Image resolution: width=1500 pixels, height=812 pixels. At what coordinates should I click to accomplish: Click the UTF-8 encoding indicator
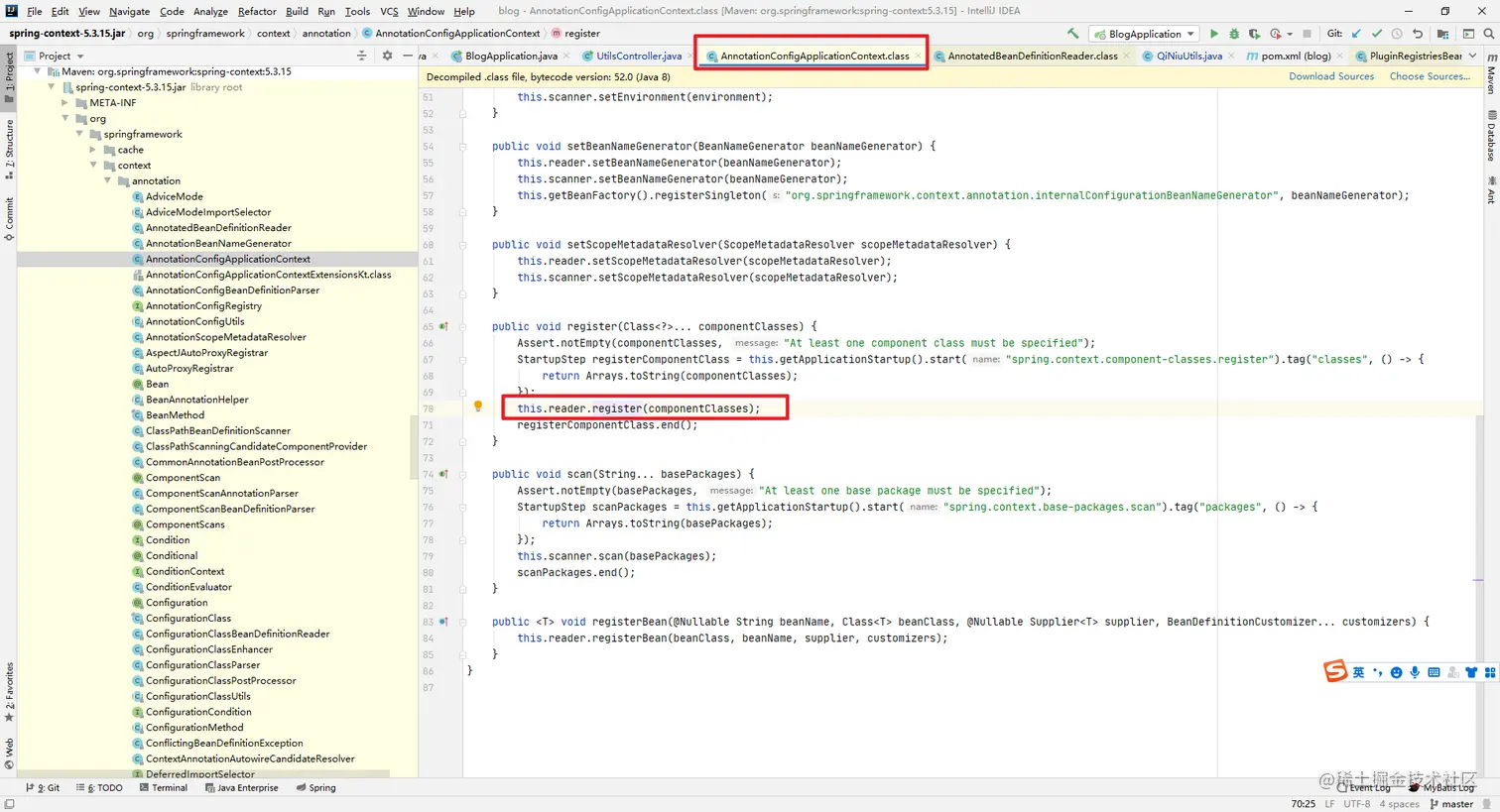coord(1357,804)
